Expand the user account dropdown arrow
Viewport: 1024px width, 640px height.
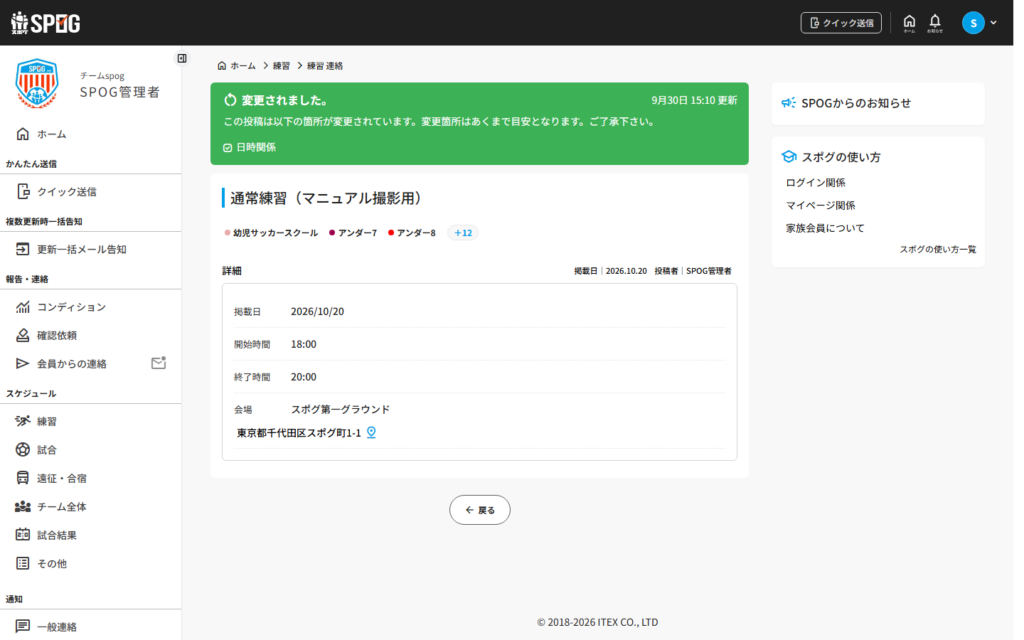click(x=993, y=23)
